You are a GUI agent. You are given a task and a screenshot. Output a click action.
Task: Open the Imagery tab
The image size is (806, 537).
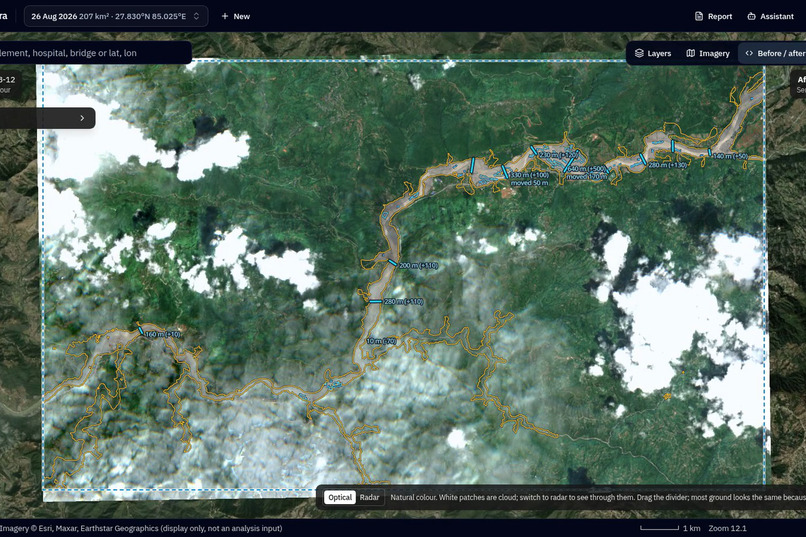pyautogui.click(x=708, y=53)
